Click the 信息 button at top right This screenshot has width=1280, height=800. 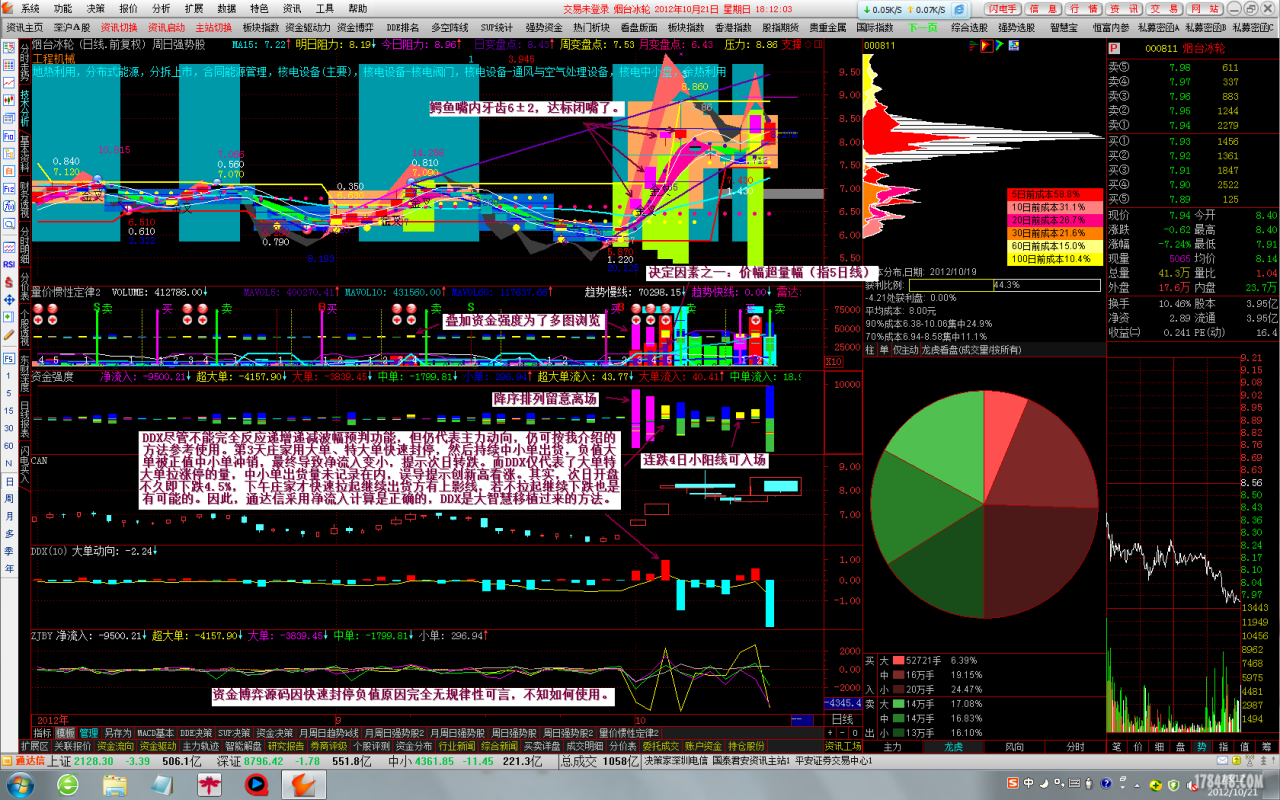point(1043,8)
